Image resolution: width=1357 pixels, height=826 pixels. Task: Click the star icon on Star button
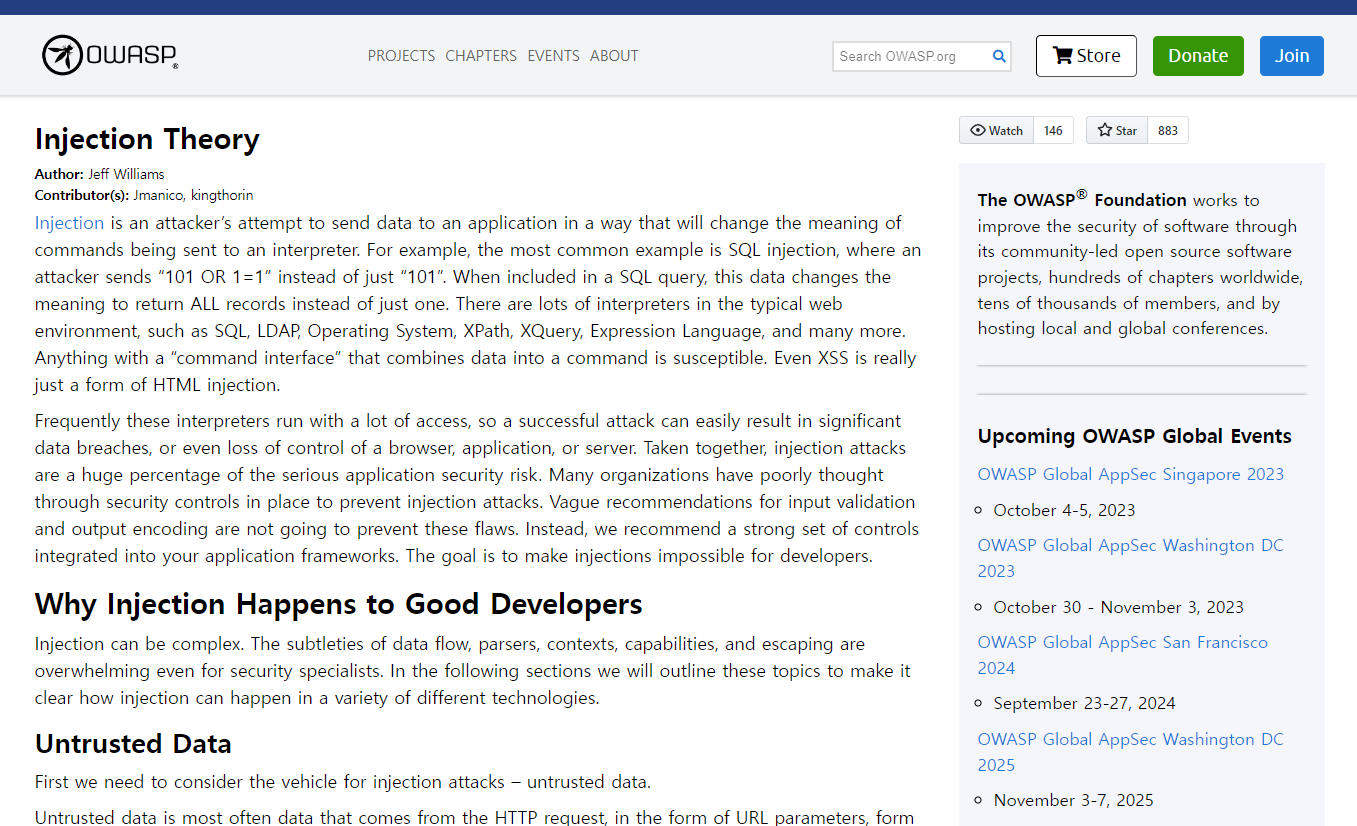pyautogui.click(x=1105, y=130)
